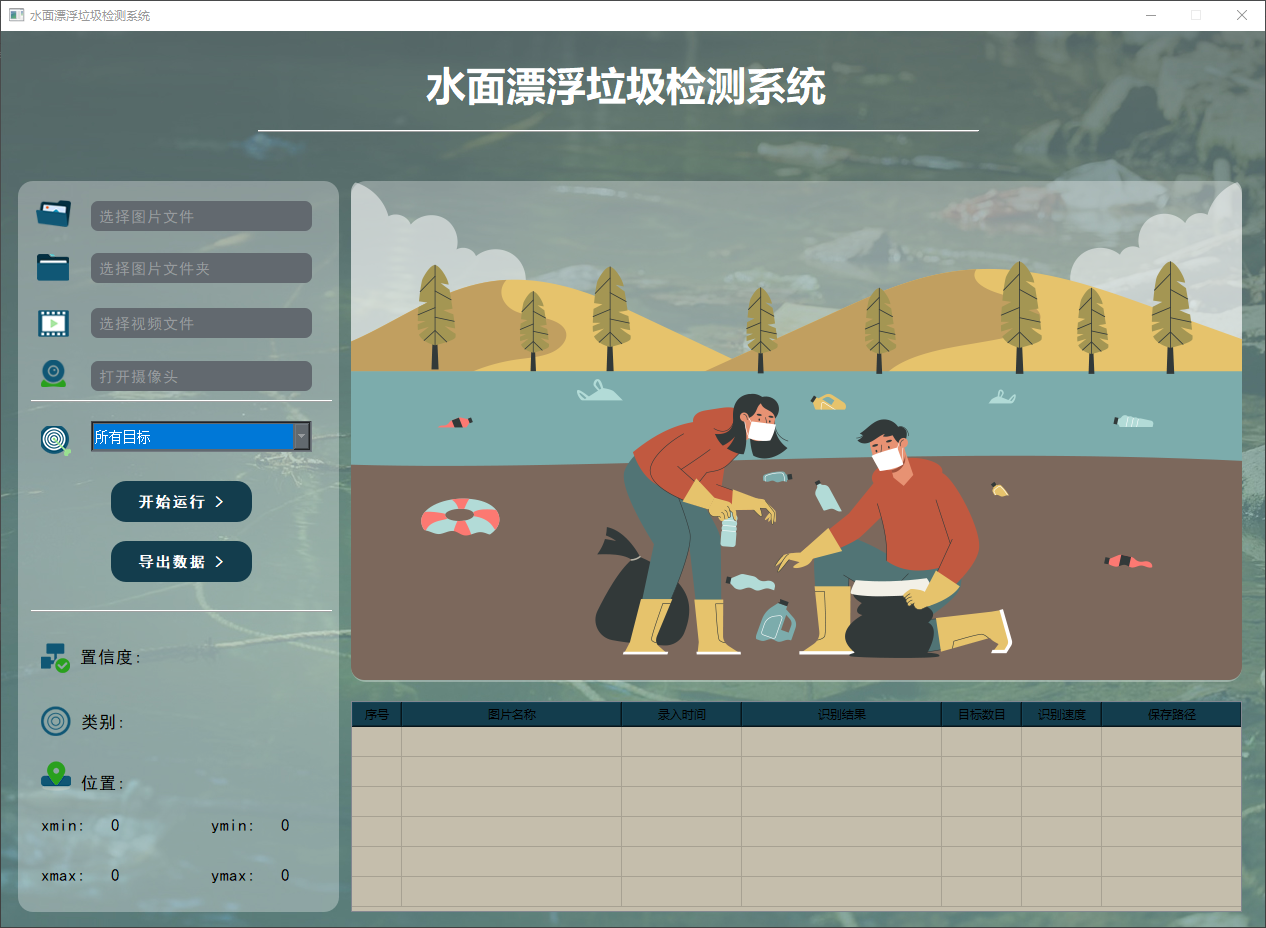Select the 图片名称 column header

point(512,714)
